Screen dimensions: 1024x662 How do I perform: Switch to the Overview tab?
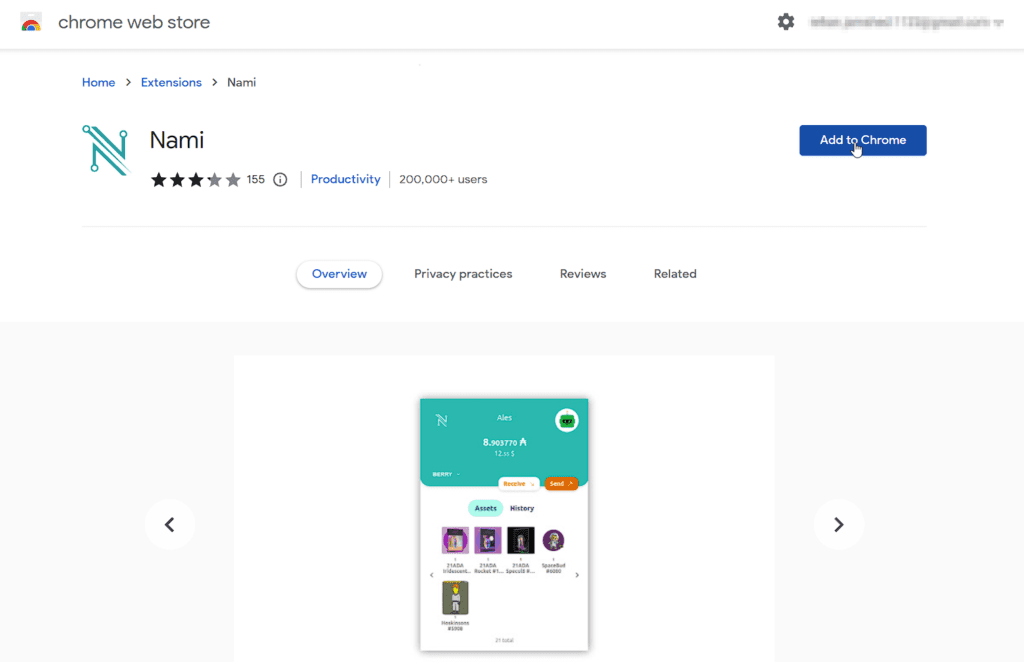[339, 274]
